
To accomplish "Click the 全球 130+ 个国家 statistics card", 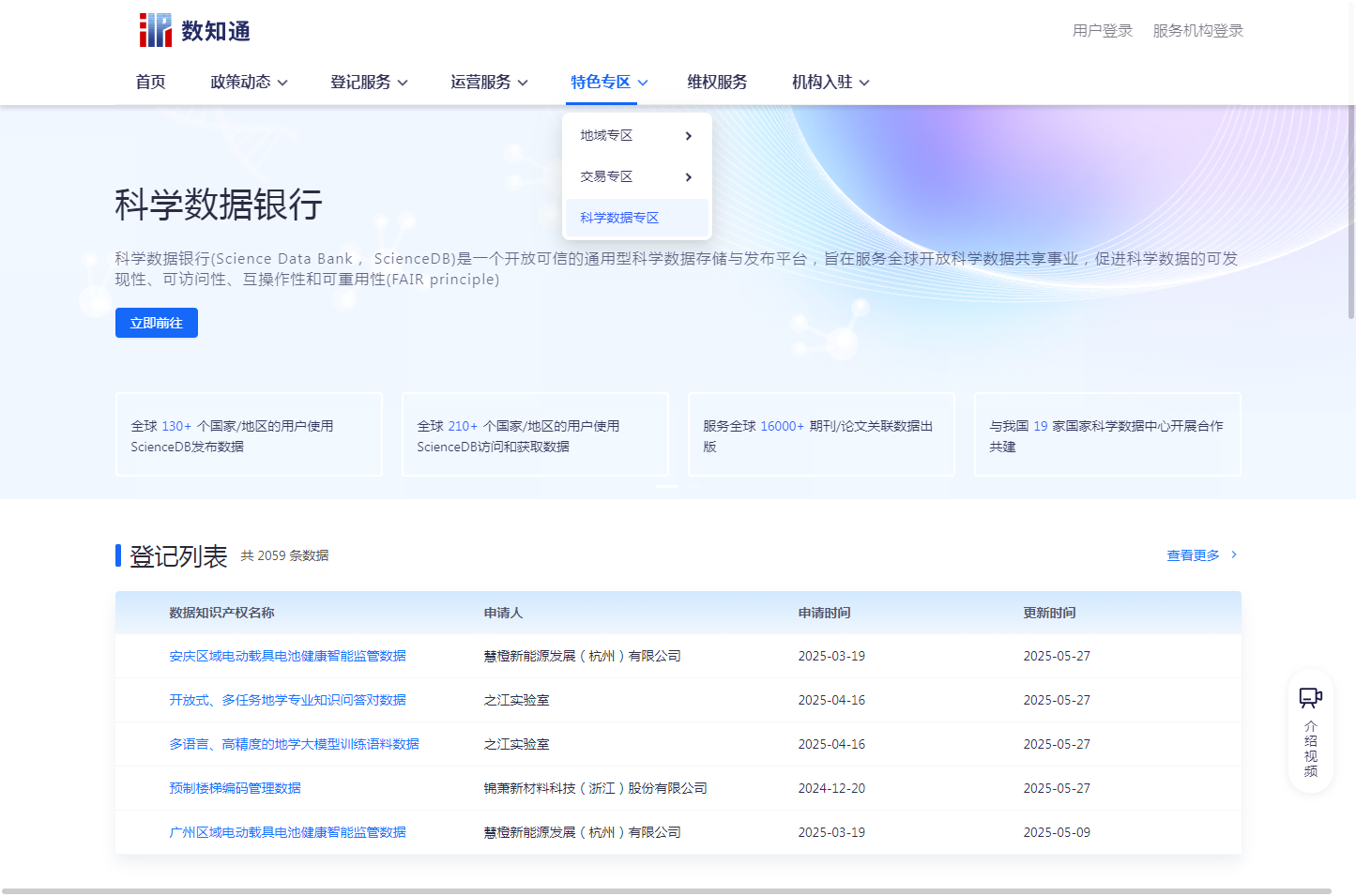I will click(x=249, y=435).
